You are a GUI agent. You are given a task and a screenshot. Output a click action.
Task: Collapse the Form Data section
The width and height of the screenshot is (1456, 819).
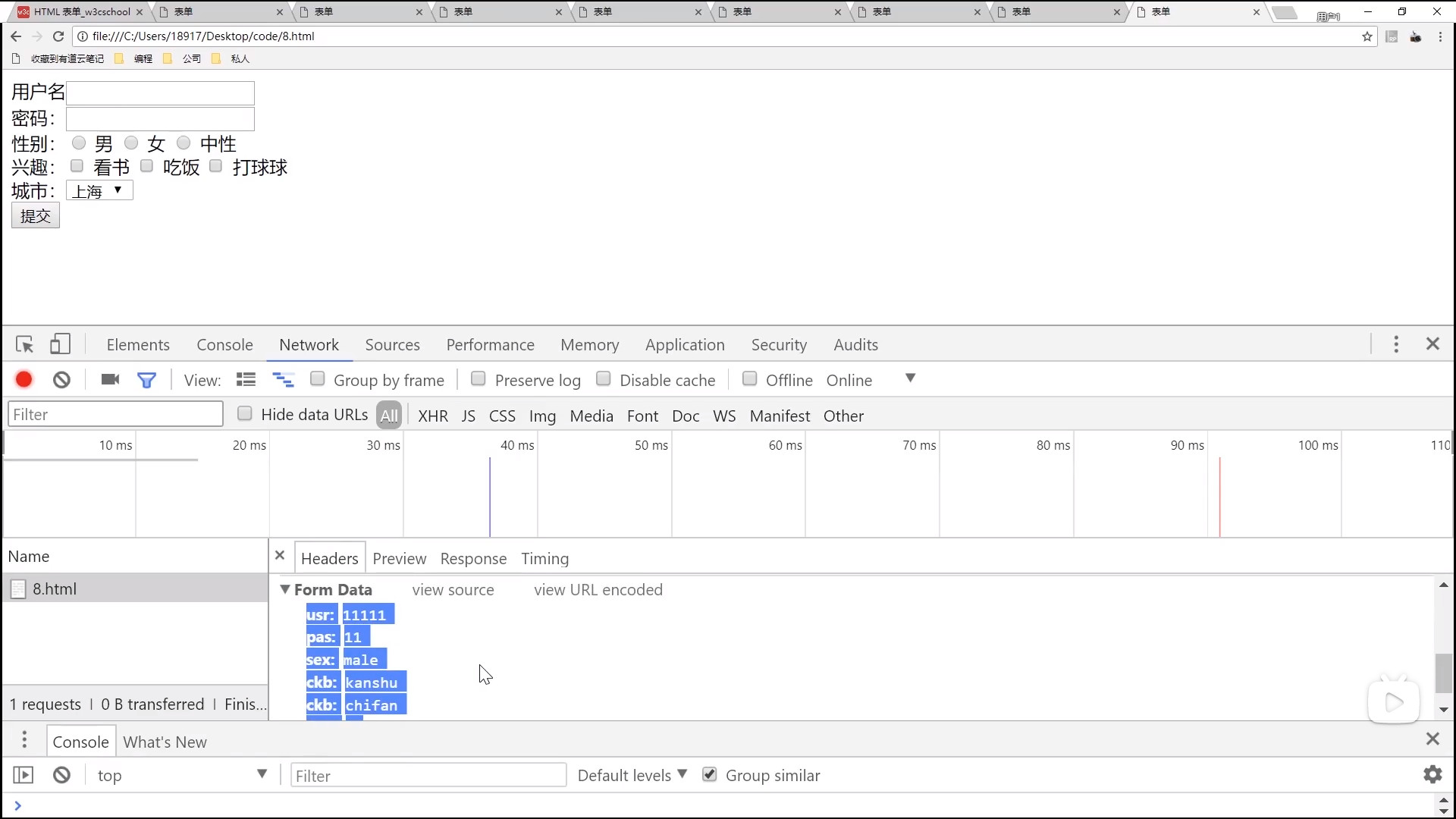pyautogui.click(x=285, y=589)
